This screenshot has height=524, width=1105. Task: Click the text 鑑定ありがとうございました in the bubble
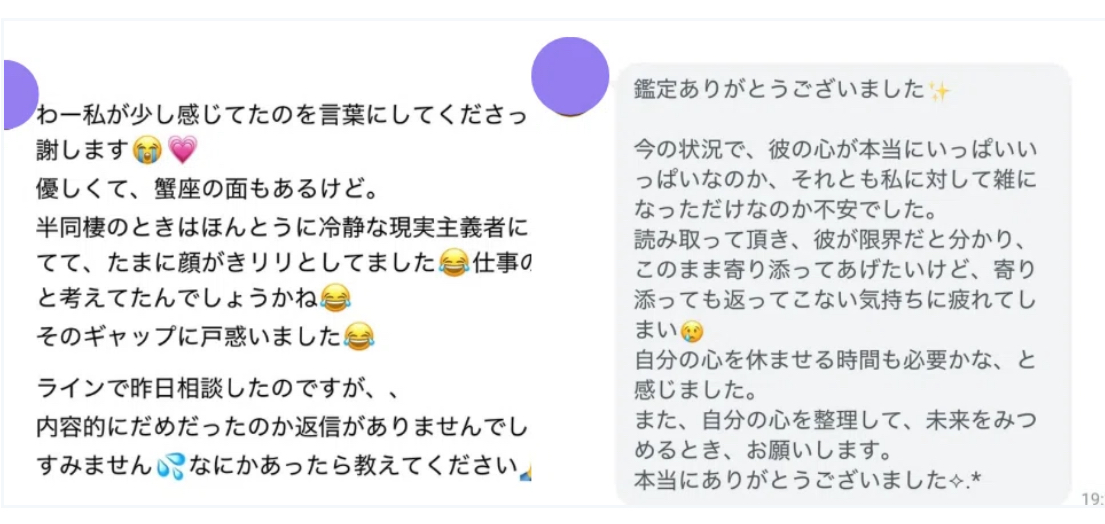[779, 92]
